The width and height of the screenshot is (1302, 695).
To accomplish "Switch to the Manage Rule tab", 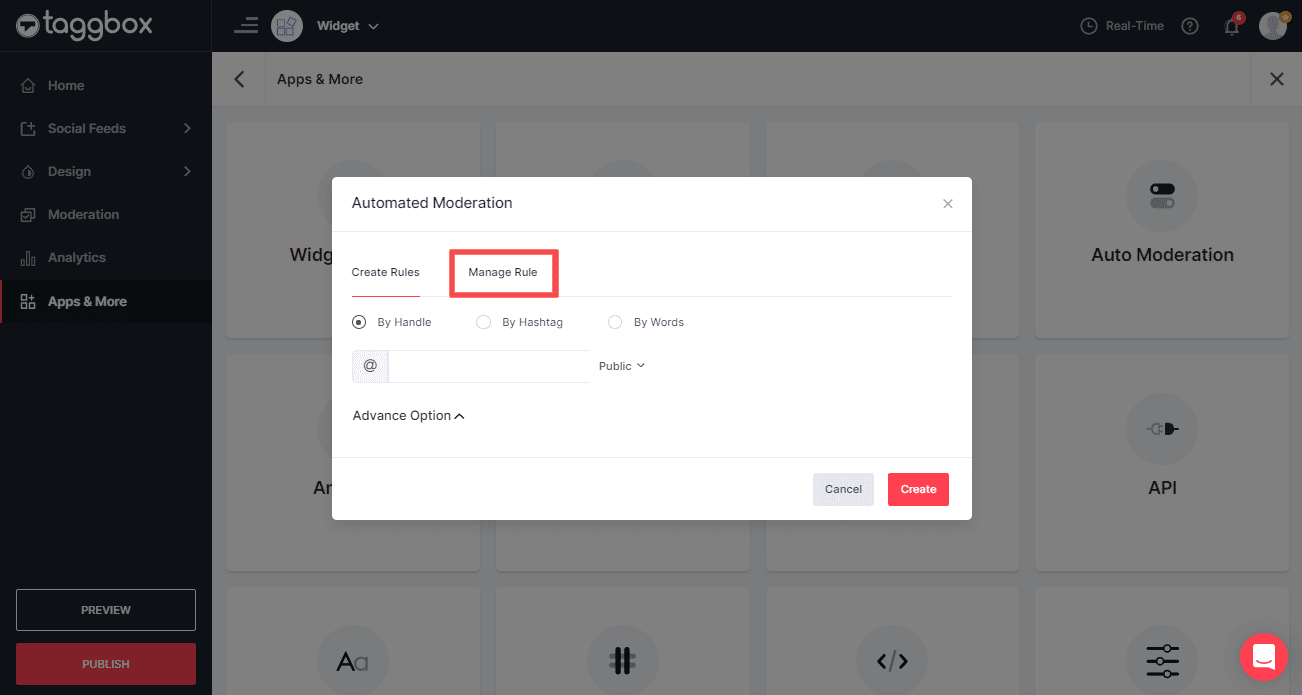I will pyautogui.click(x=503, y=272).
